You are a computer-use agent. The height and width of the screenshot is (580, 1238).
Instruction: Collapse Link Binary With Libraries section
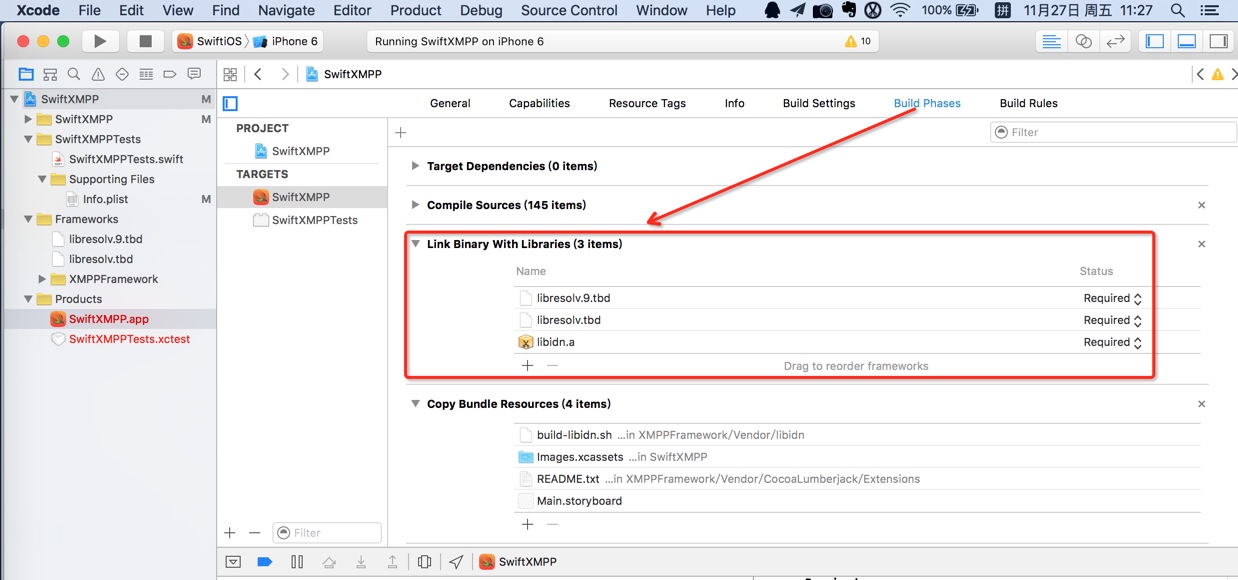[415, 244]
